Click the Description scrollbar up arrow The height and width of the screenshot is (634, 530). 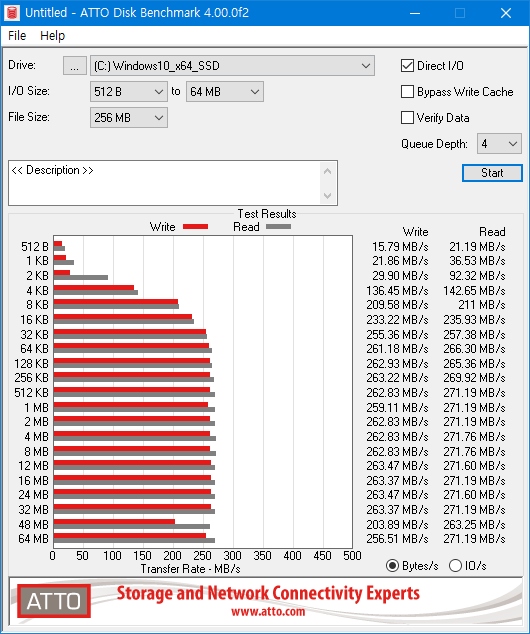tap(327, 171)
